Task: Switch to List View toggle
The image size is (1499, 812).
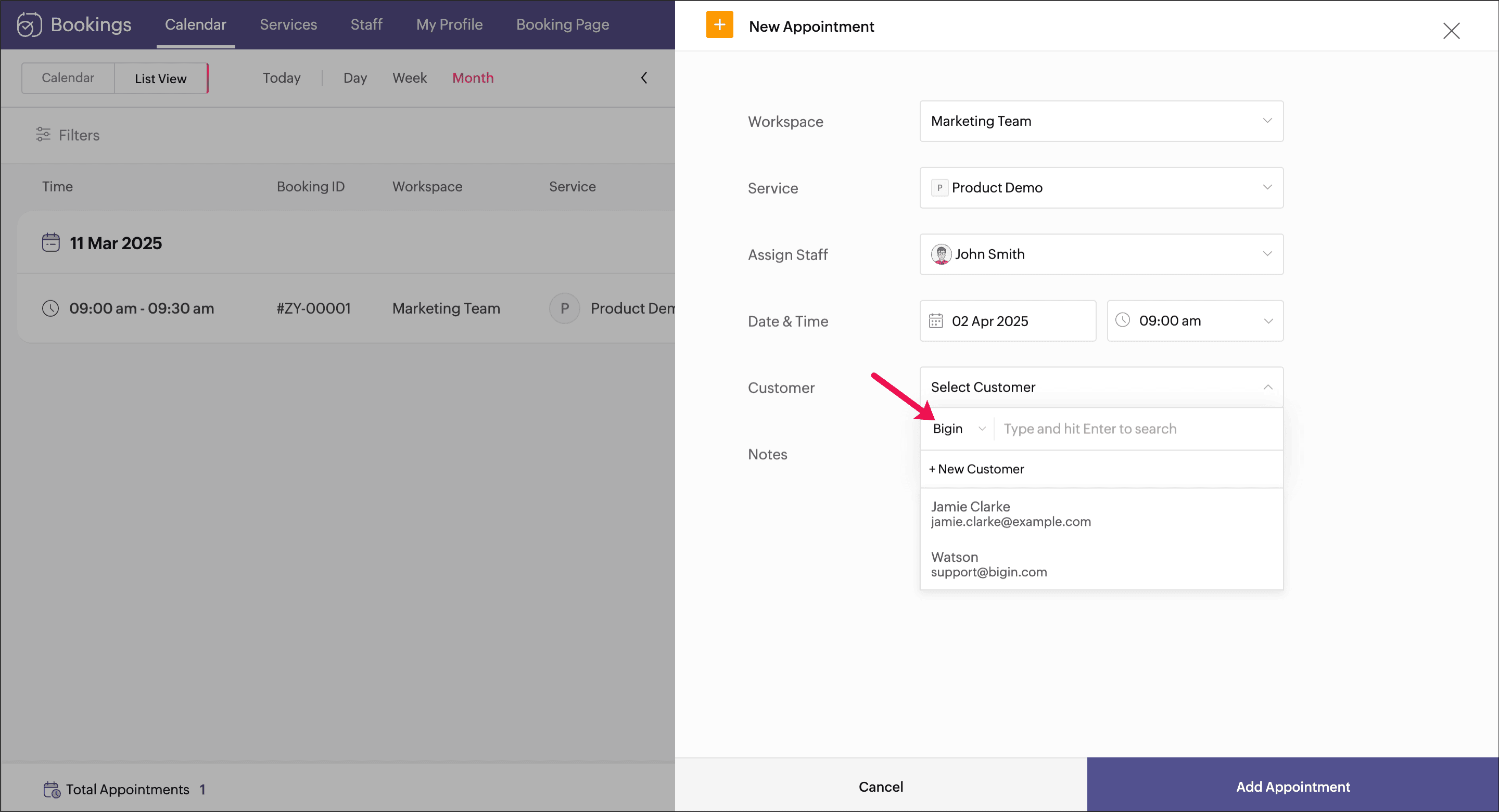Action: 161,79
